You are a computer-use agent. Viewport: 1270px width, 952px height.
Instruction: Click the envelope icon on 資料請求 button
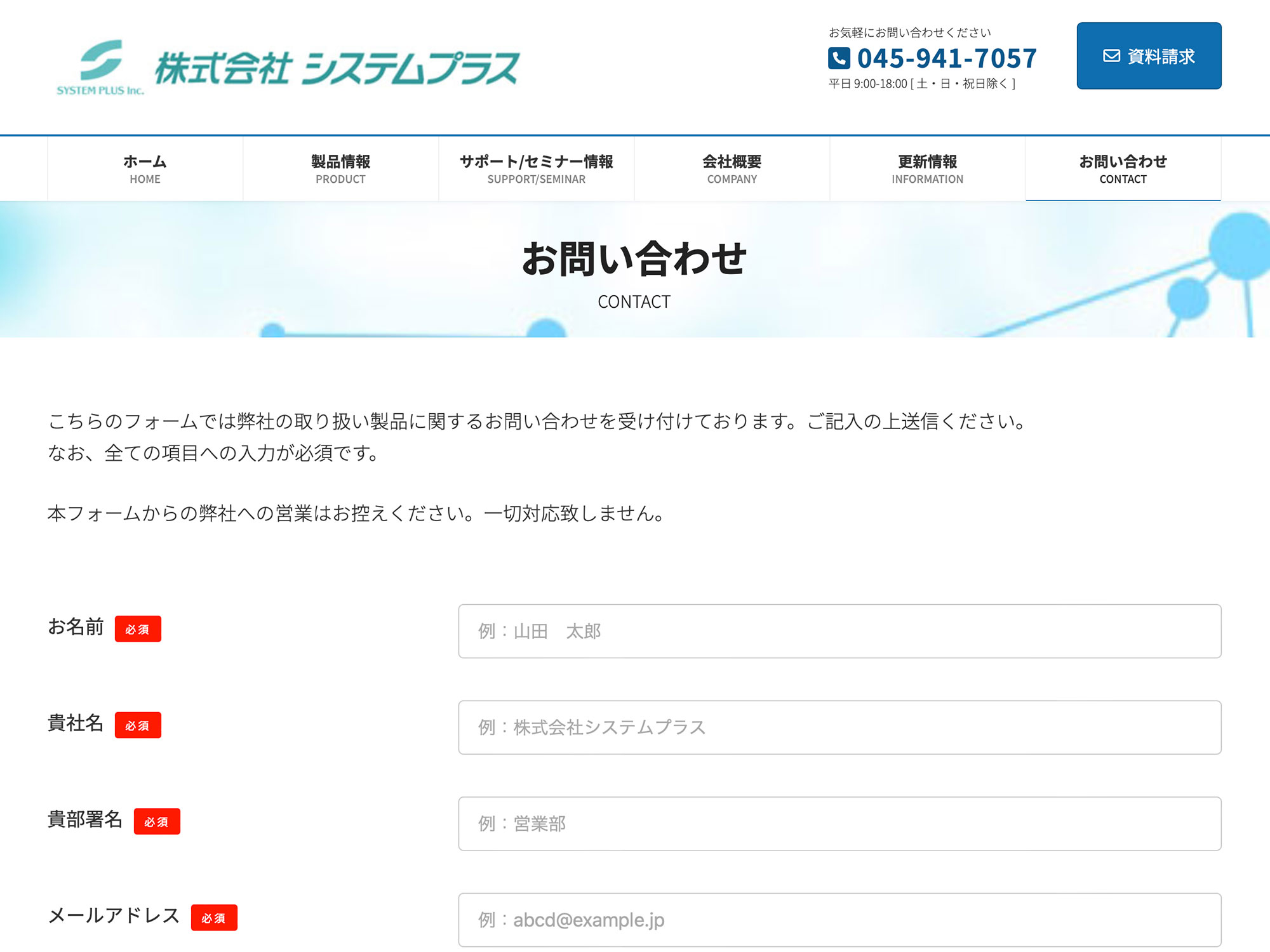pyautogui.click(x=1111, y=56)
